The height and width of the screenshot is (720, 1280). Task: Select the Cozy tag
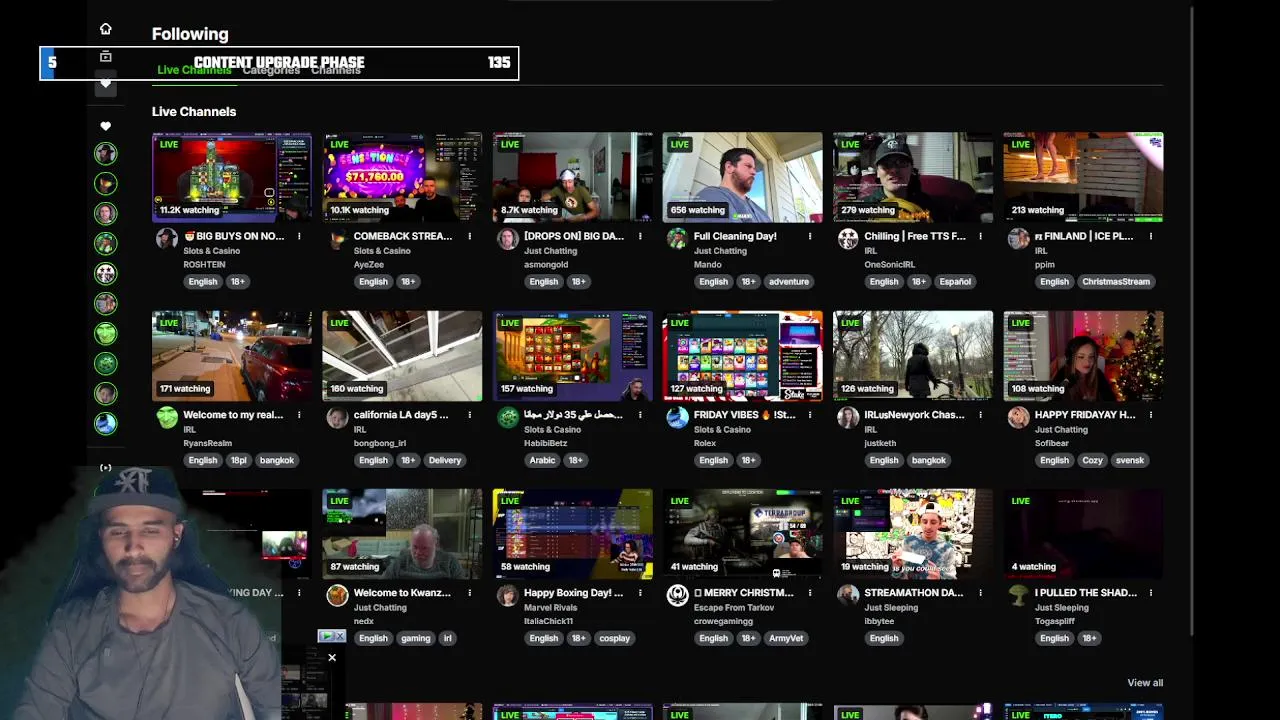(1093, 460)
